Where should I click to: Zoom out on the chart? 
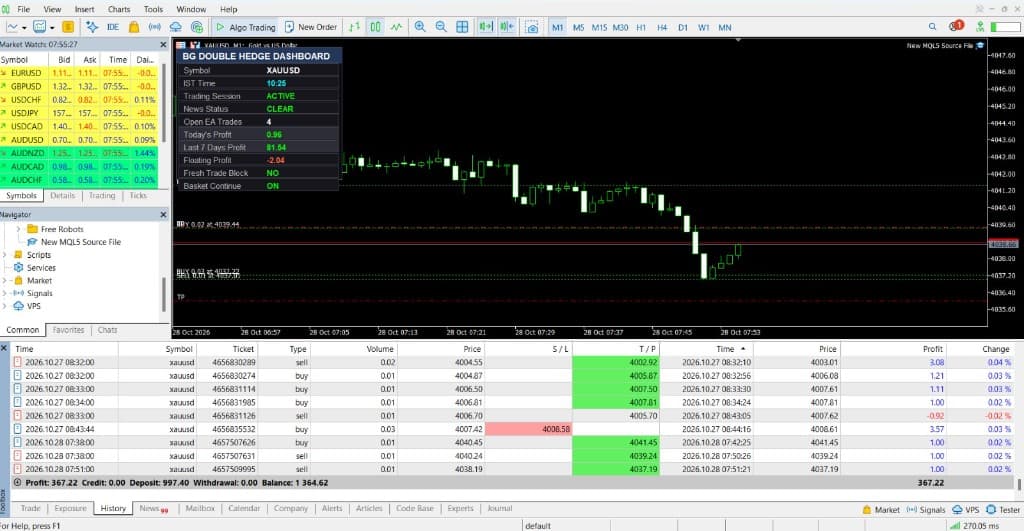pyautogui.click(x=441, y=27)
